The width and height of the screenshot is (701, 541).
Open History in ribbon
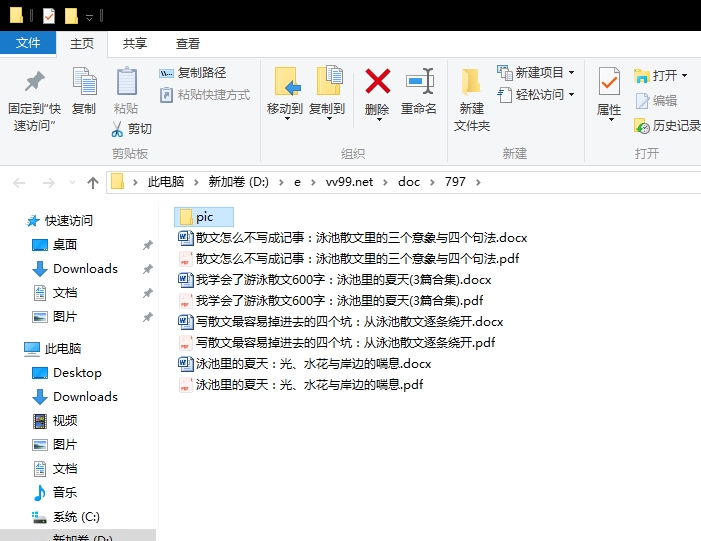(x=667, y=126)
